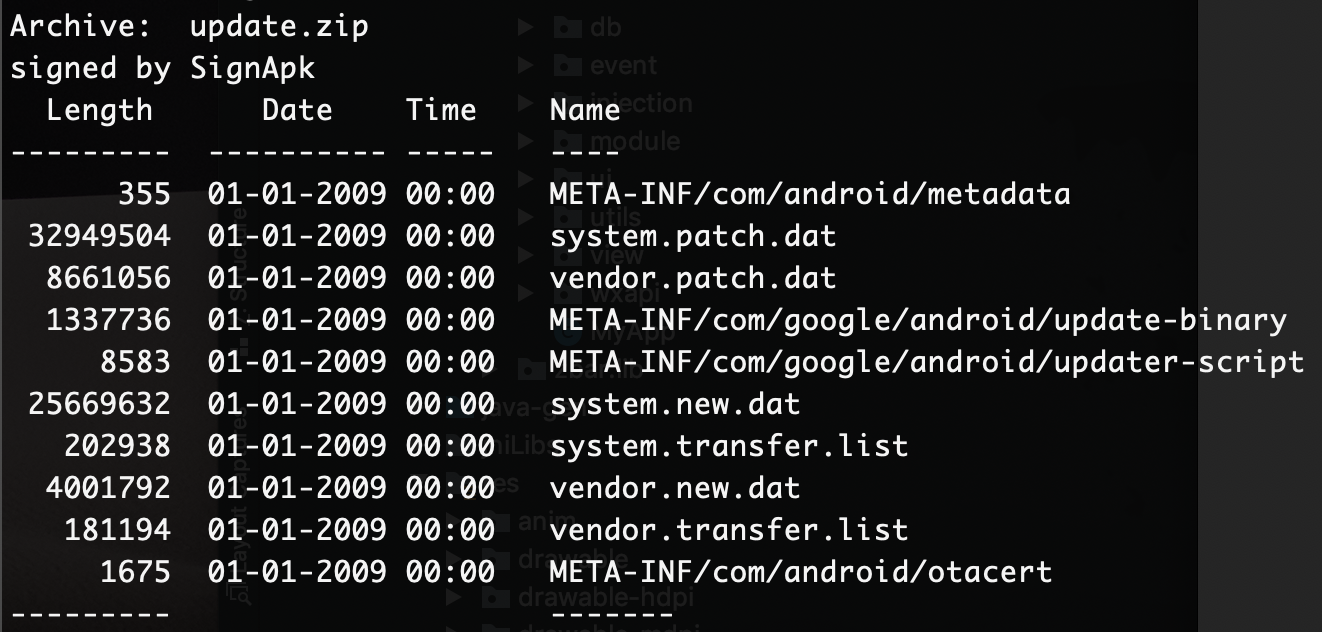Click the view folder icon
Screen dimensions: 1322x632
(567, 256)
